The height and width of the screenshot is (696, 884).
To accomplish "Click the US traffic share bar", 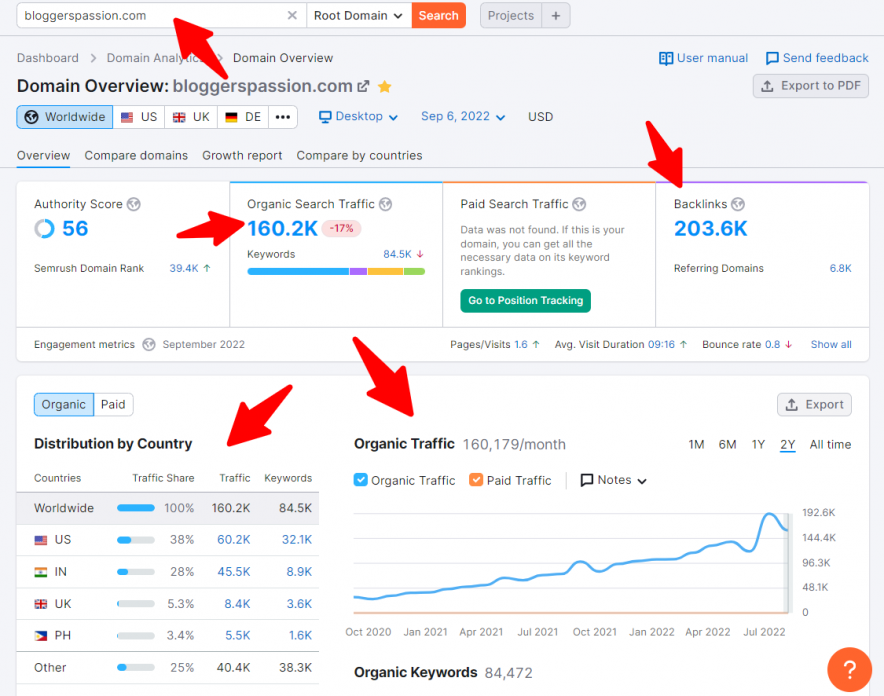I will click(136, 540).
